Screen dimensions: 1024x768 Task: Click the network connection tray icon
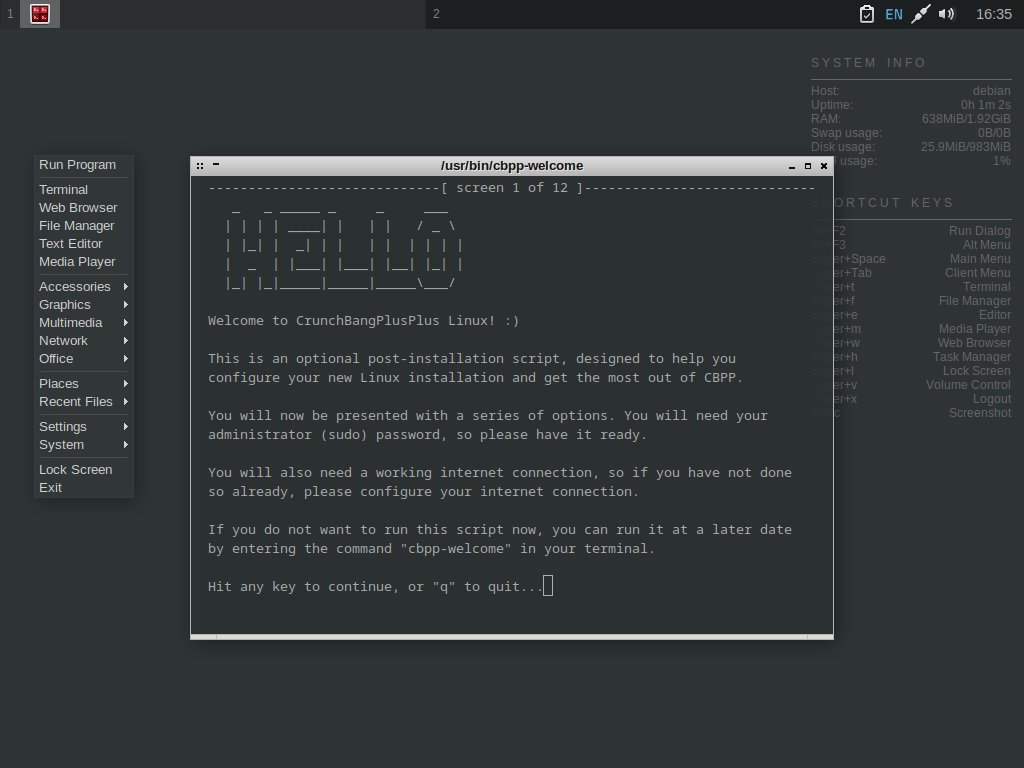tap(920, 14)
